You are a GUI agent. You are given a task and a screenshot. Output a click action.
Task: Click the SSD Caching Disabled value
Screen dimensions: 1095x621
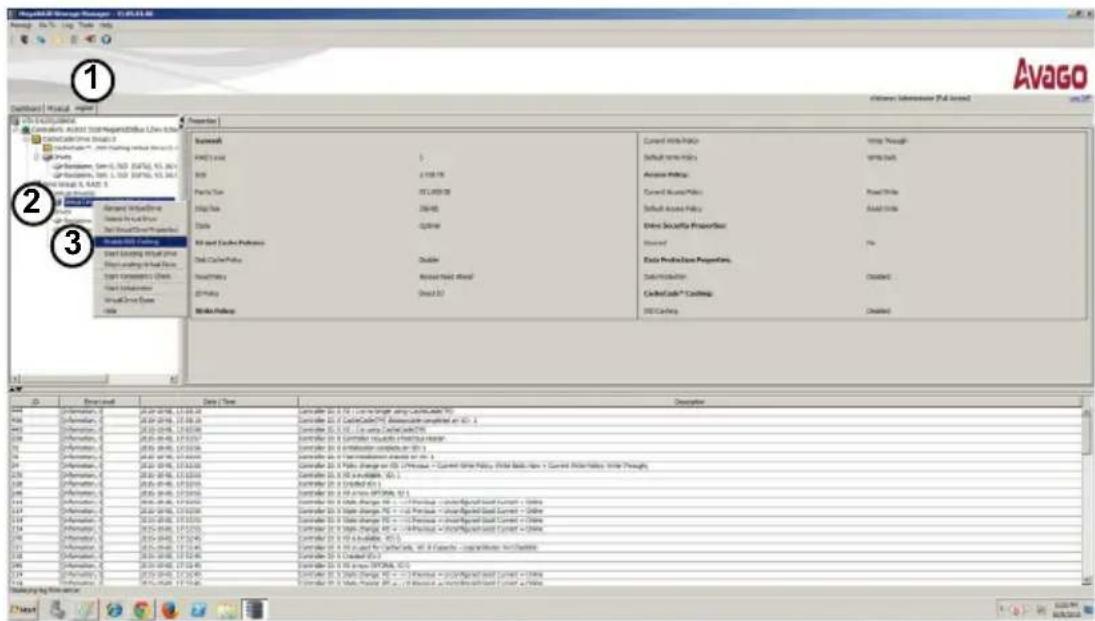(879, 311)
